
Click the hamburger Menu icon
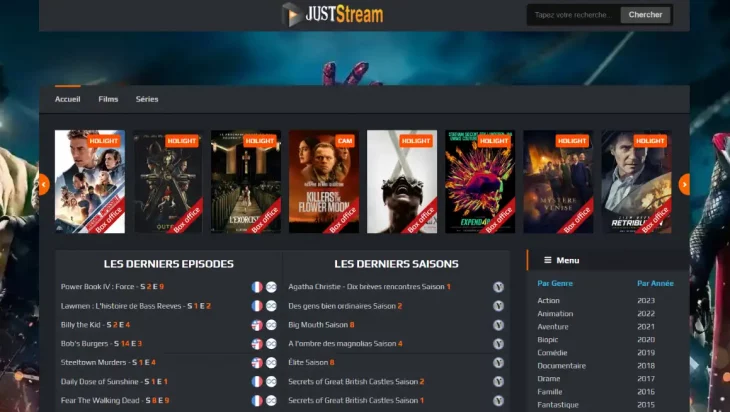548,260
